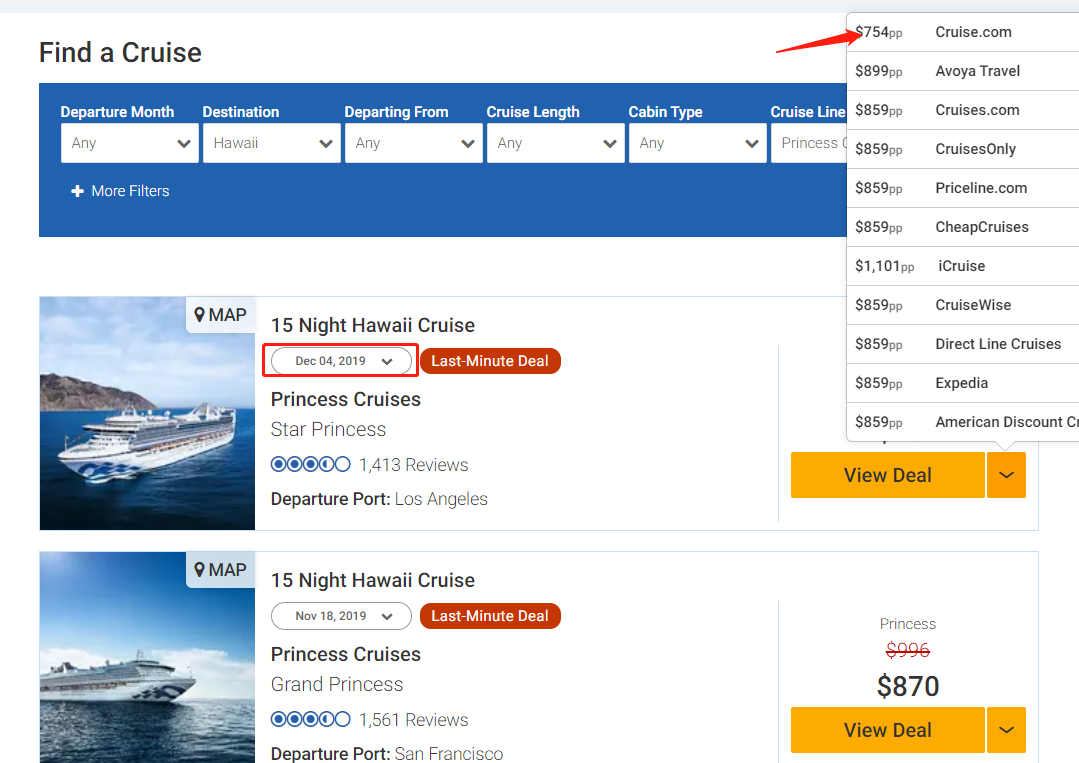Choose the iCruise $1,101 price option
This screenshot has height=763, width=1079.
pos(960,266)
